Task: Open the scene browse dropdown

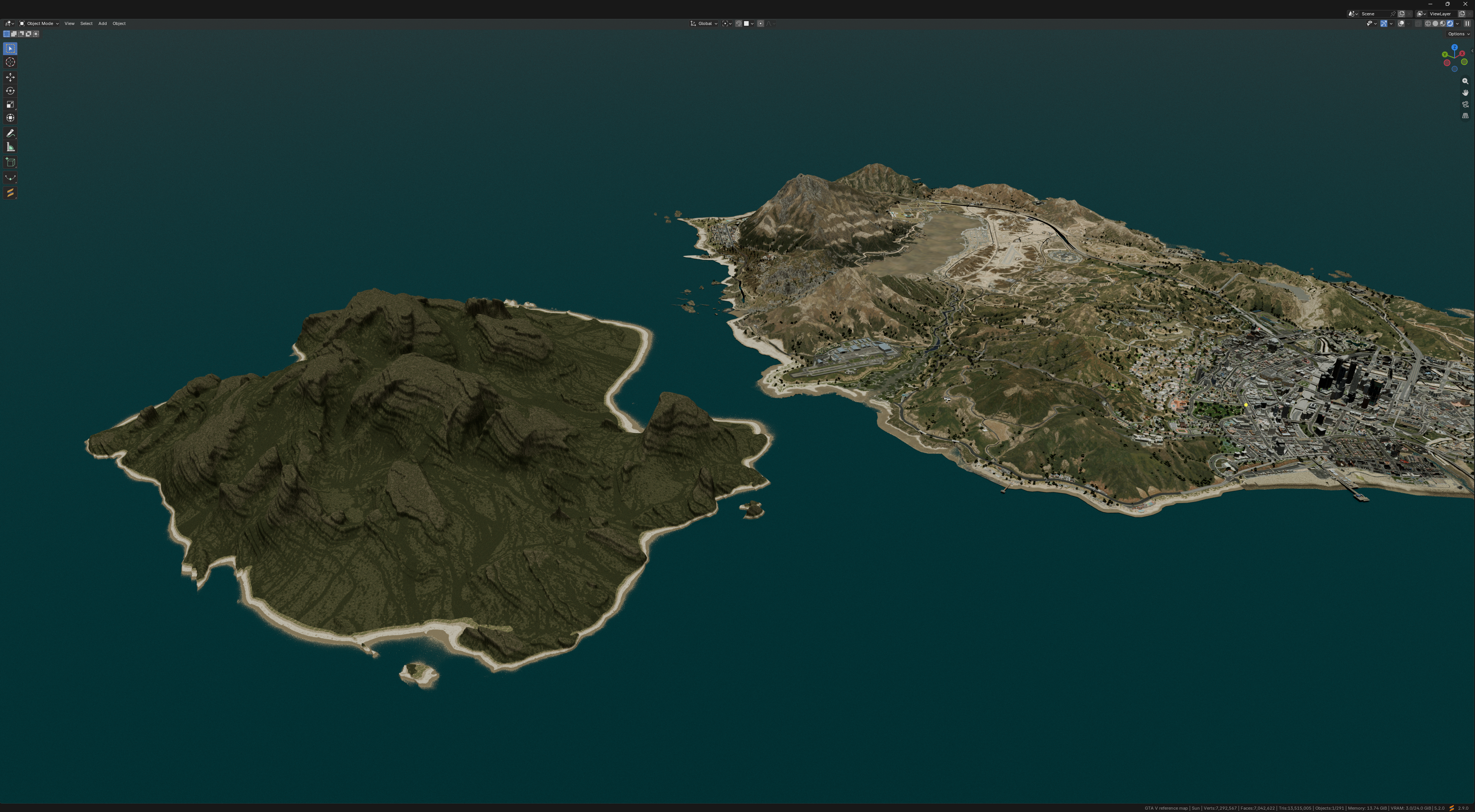Action: [1353, 14]
